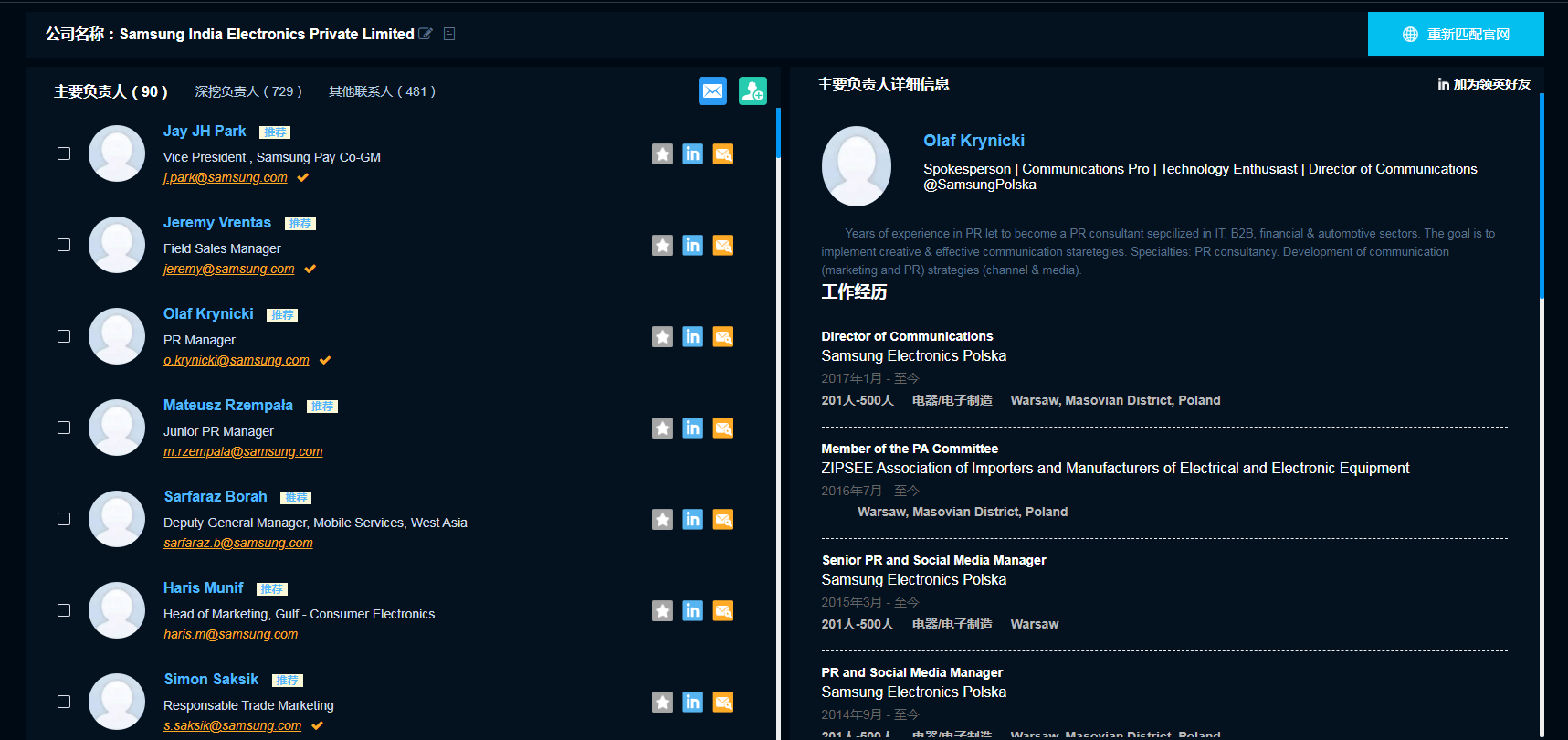This screenshot has height=740, width=1568.
Task: Click mail icon for Simon Saksik
Action: [723, 703]
